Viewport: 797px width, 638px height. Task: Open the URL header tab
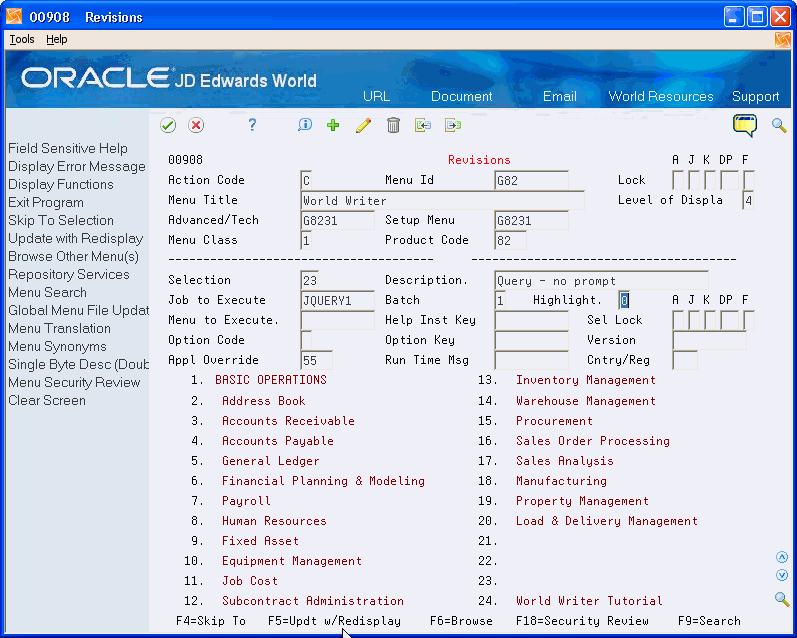[x=377, y=97]
